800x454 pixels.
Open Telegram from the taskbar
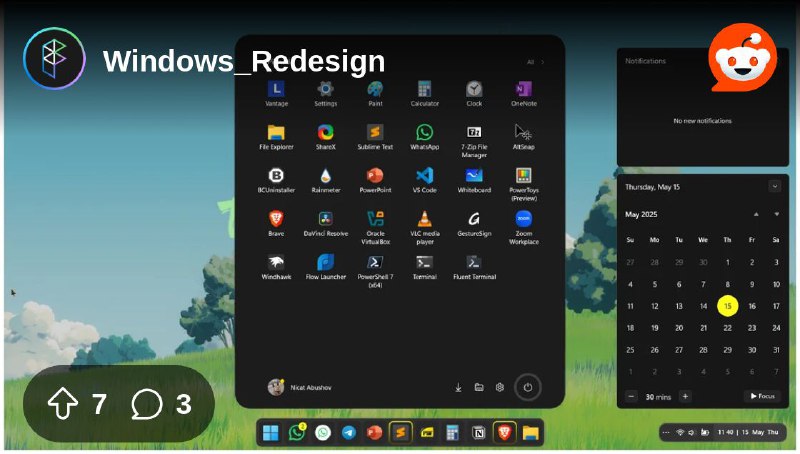coord(349,433)
